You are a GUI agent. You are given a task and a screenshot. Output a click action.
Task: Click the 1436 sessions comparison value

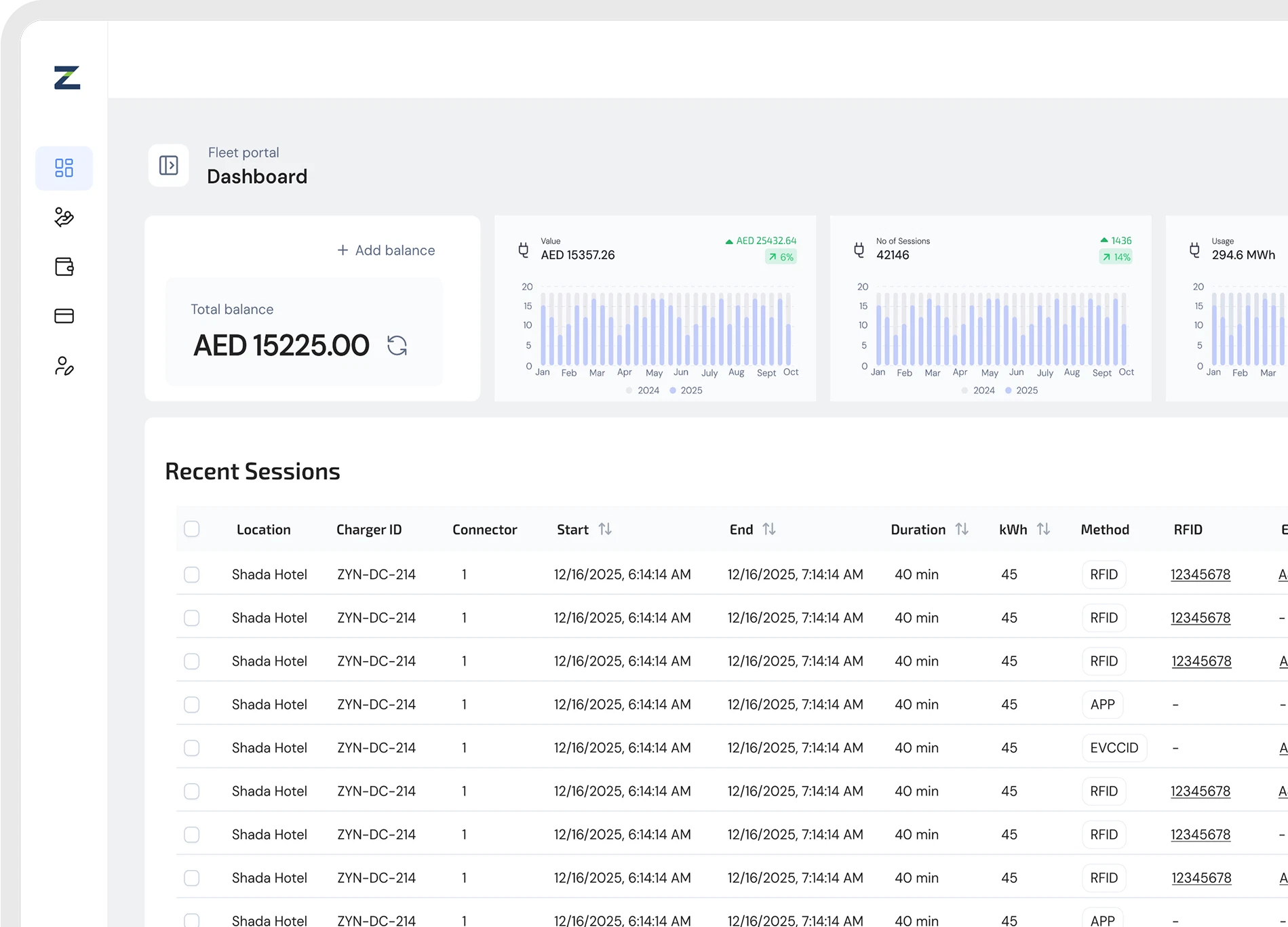(1121, 241)
